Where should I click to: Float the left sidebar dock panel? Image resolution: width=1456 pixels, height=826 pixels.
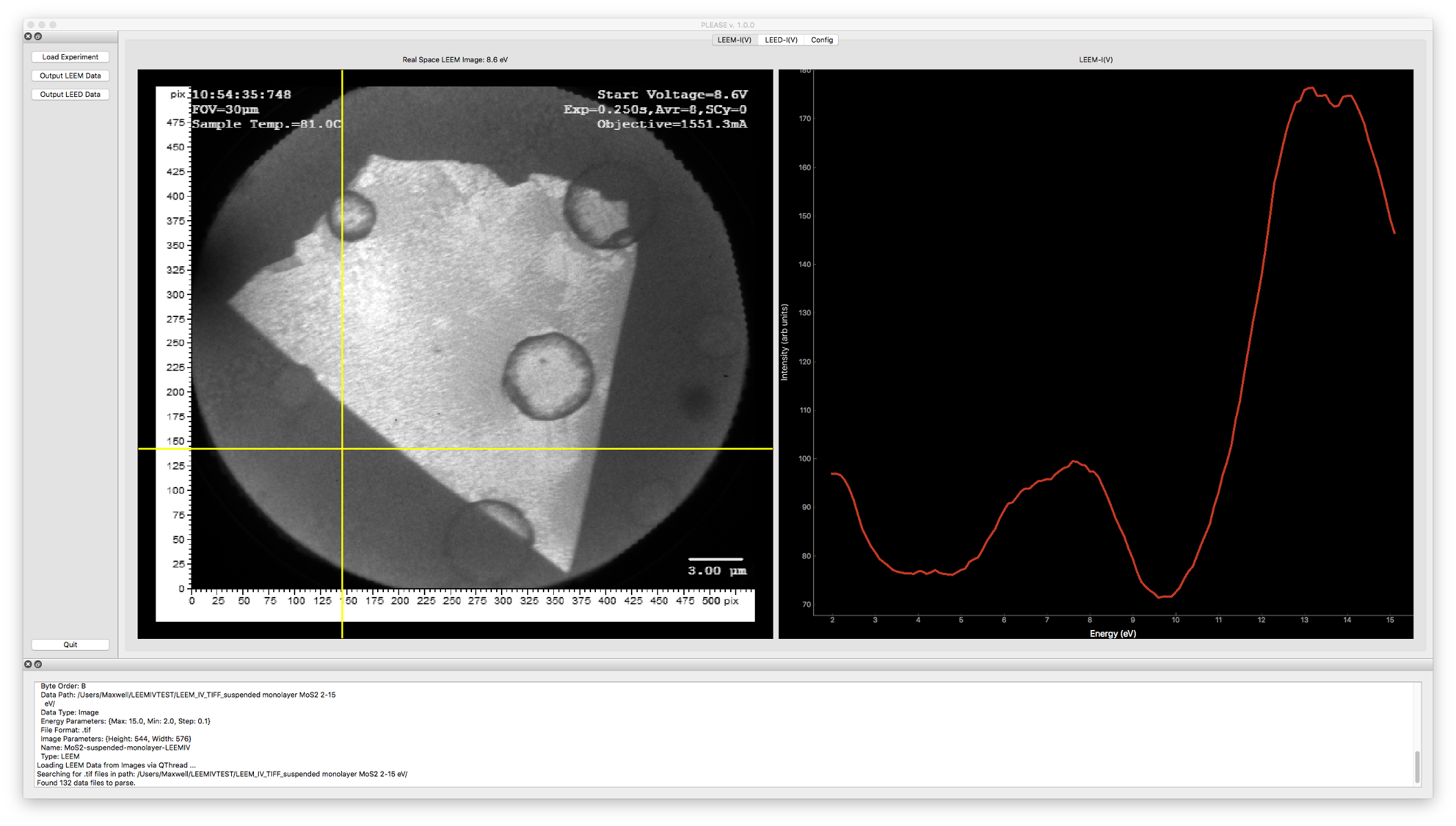point(38,36)
